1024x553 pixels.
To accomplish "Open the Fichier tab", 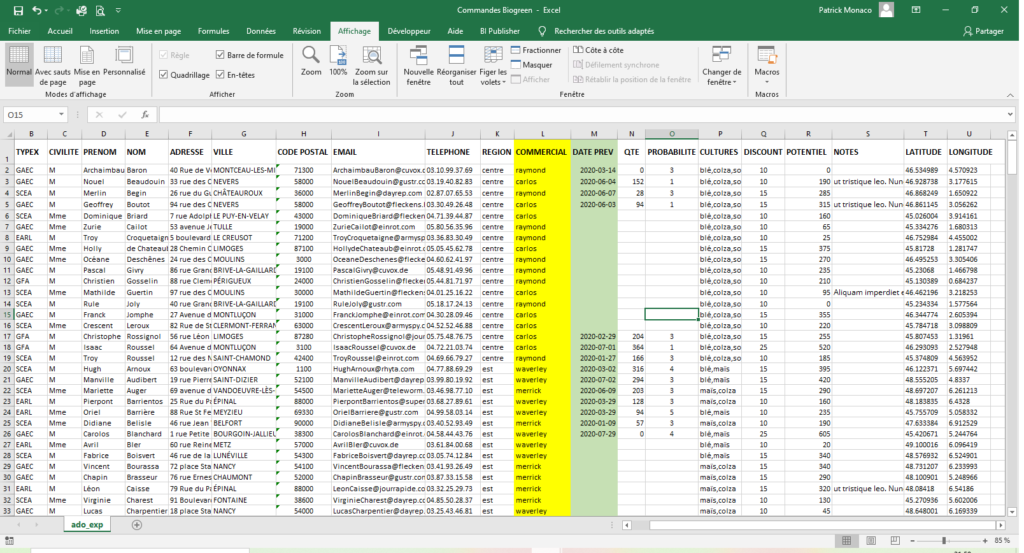I will [20, 31].
